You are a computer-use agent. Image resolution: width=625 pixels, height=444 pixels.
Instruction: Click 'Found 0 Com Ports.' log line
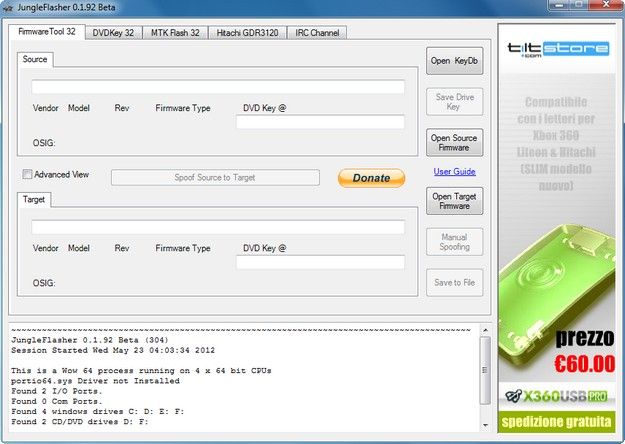(57, 401)
